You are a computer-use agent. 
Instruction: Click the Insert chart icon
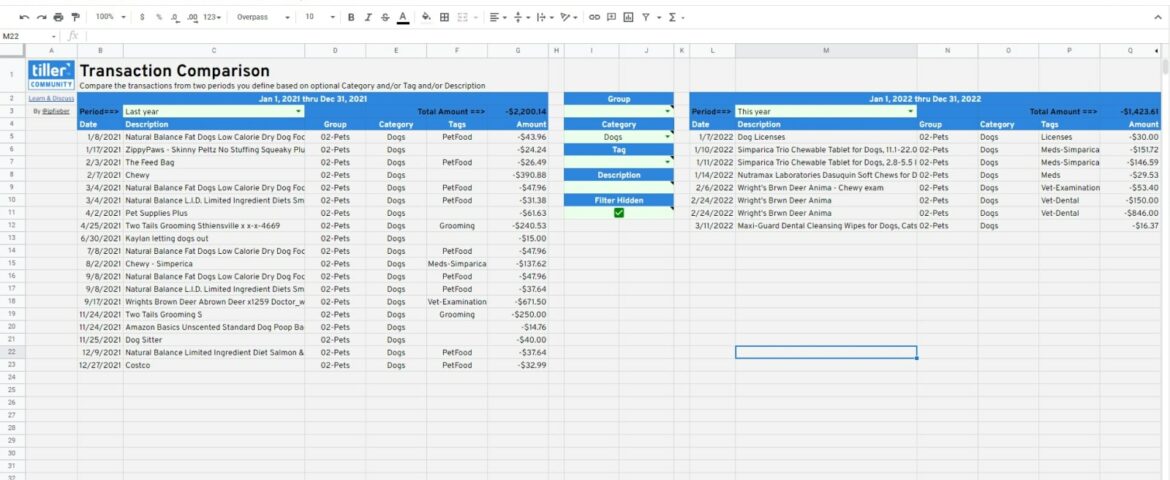[x=628, y=16]
